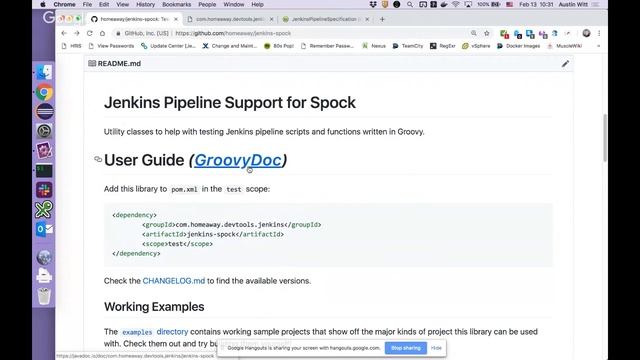640x360 pixels.
Task: Open the Trash in the Dock
Action: [x=44, y=296]
